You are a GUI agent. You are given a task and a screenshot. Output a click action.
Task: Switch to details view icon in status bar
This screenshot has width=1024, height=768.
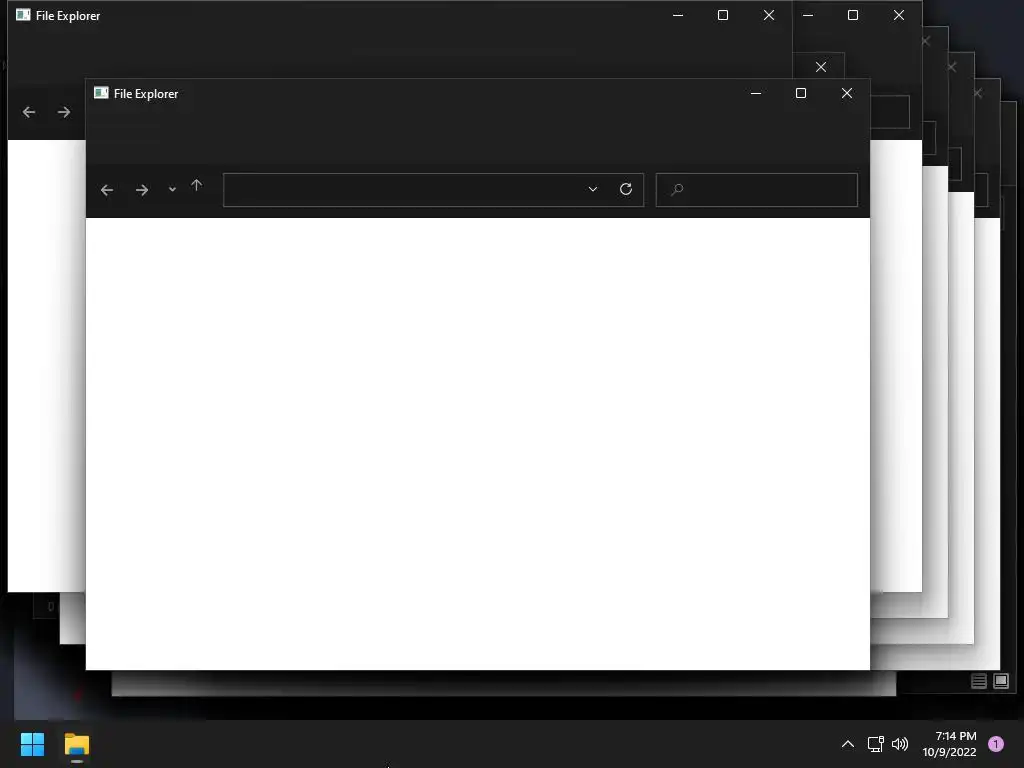[979, 681]
